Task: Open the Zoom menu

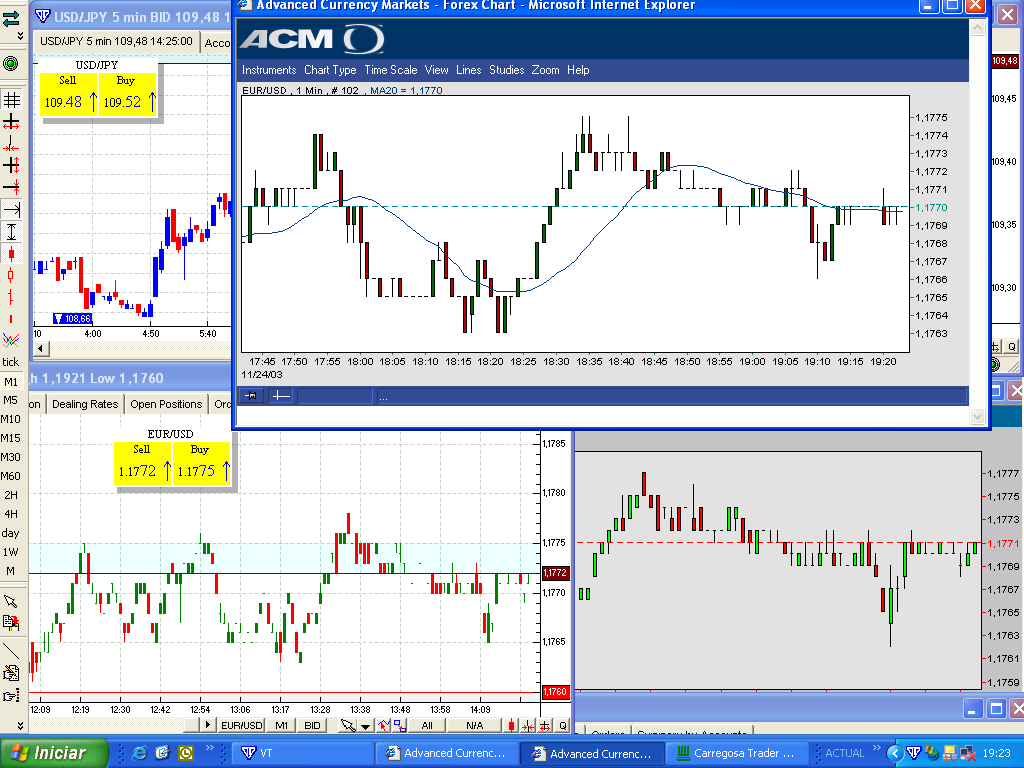Action: click(545, 70)
